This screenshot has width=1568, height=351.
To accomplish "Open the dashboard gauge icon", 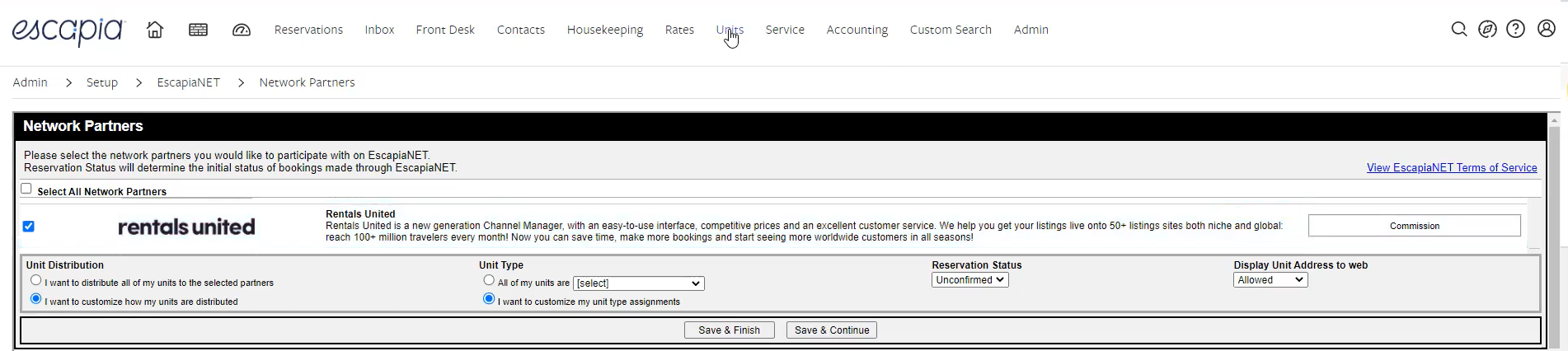I will pyautogui.click(x=242, y=30).
